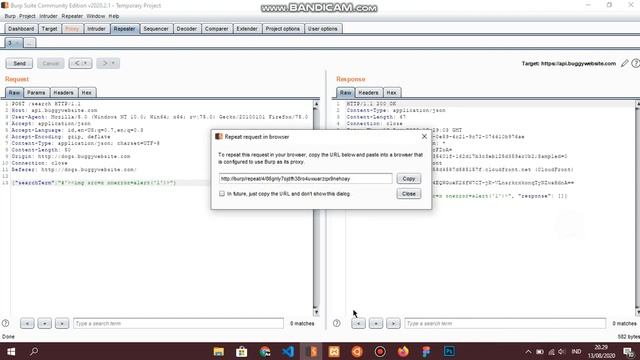The height and width of the screenshot is (360, 640).
Task: Click the response search next-match > button
Action: [x=393, y=323]
